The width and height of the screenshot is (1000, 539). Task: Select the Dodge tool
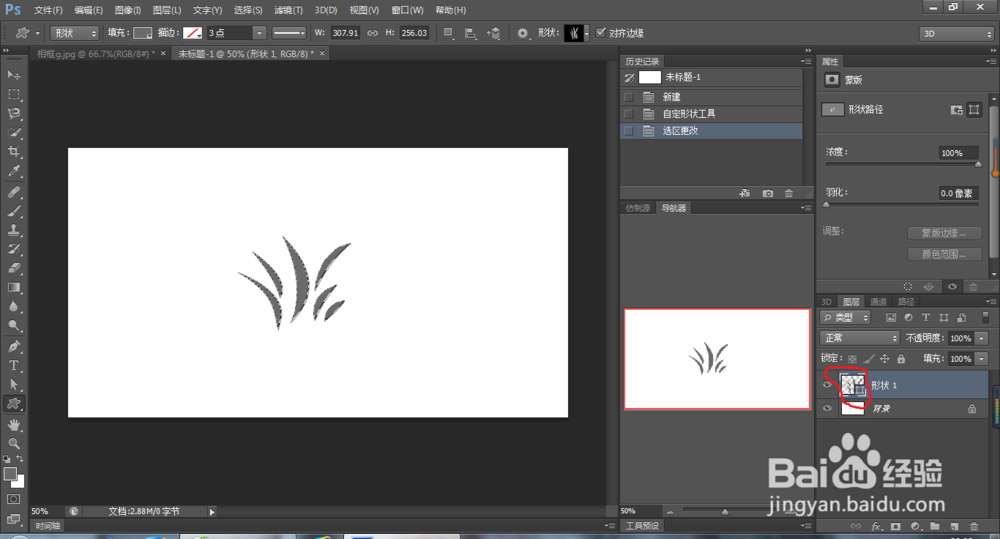[x=13, y=326]
